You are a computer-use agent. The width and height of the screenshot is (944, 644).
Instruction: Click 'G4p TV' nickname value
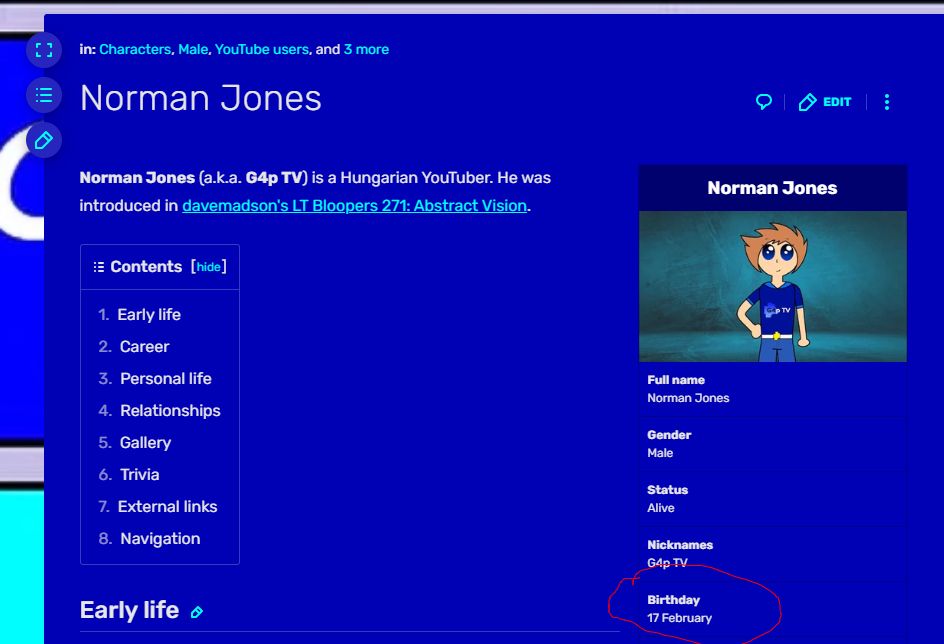pyautogui.click(x=667, y=563)
